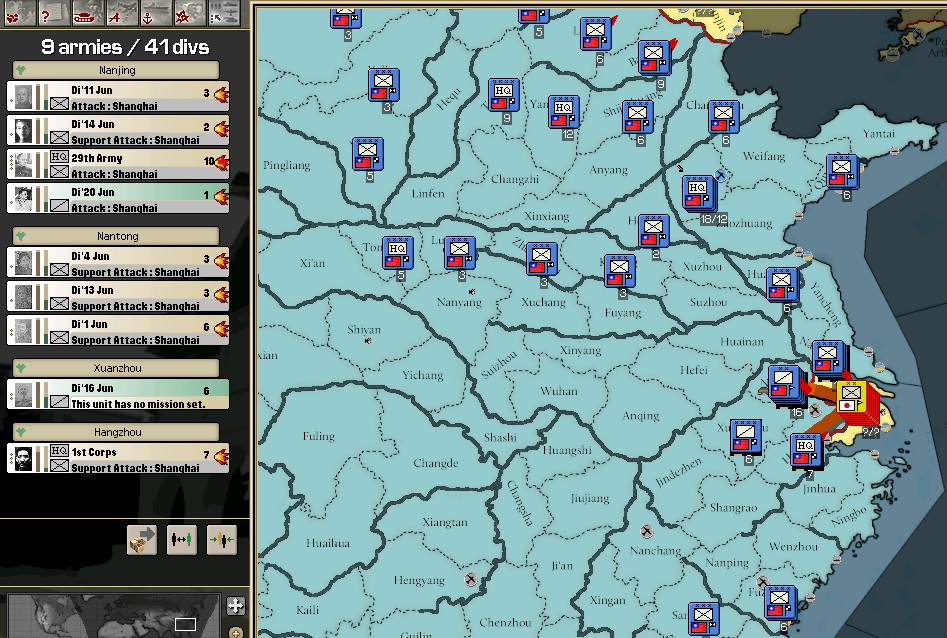Click the supply crate transfer button
947x638 pixels.
[142, 539]
